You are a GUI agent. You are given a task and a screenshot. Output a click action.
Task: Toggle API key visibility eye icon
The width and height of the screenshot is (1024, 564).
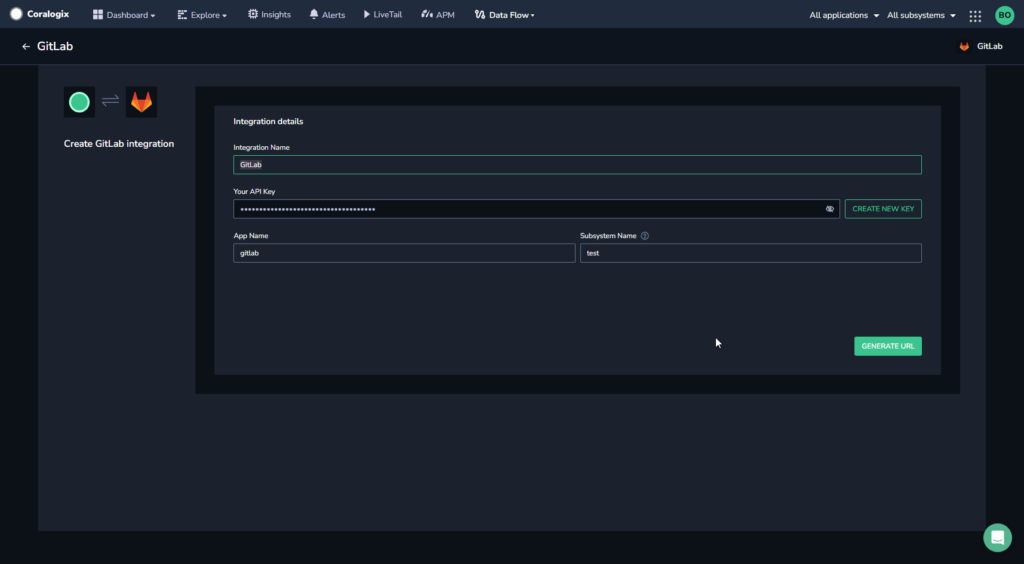point(829,209)
